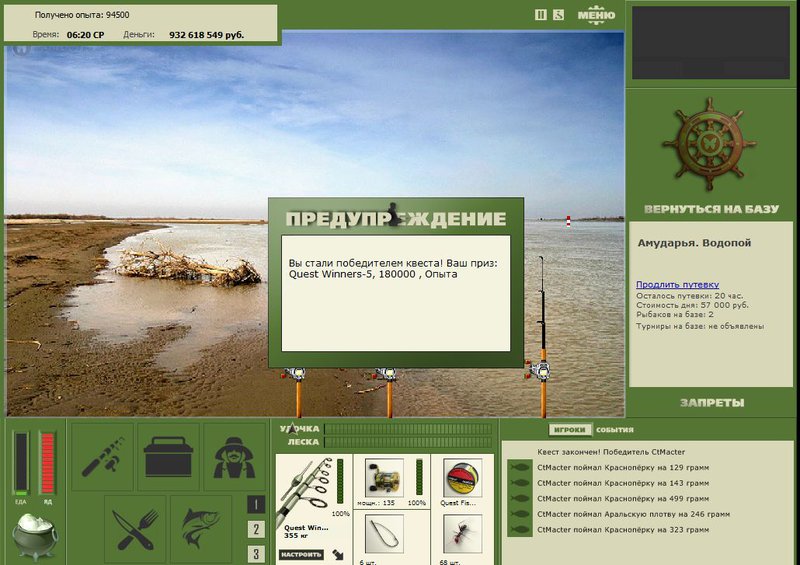
Task: Select rod slot 2
Action: 256,529
